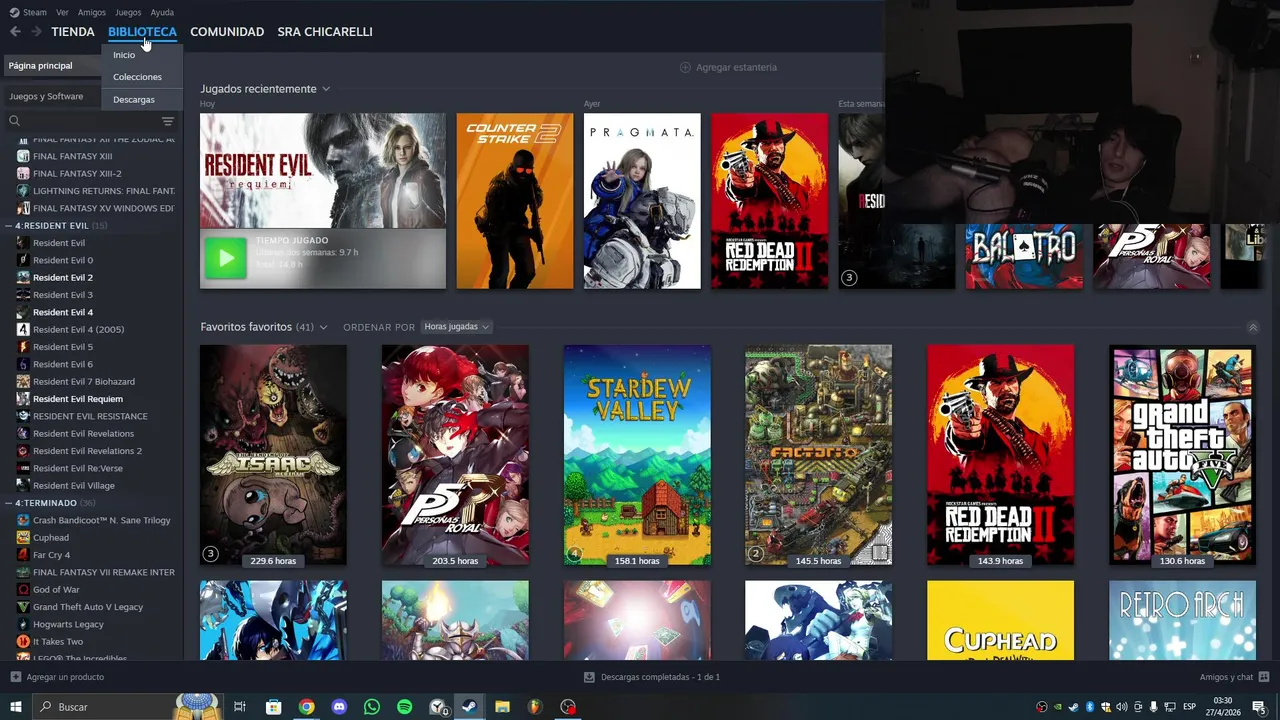The image size is (1280, 720).
Task: Expand the Jugados recientemente dropdown
Action: 326,89
